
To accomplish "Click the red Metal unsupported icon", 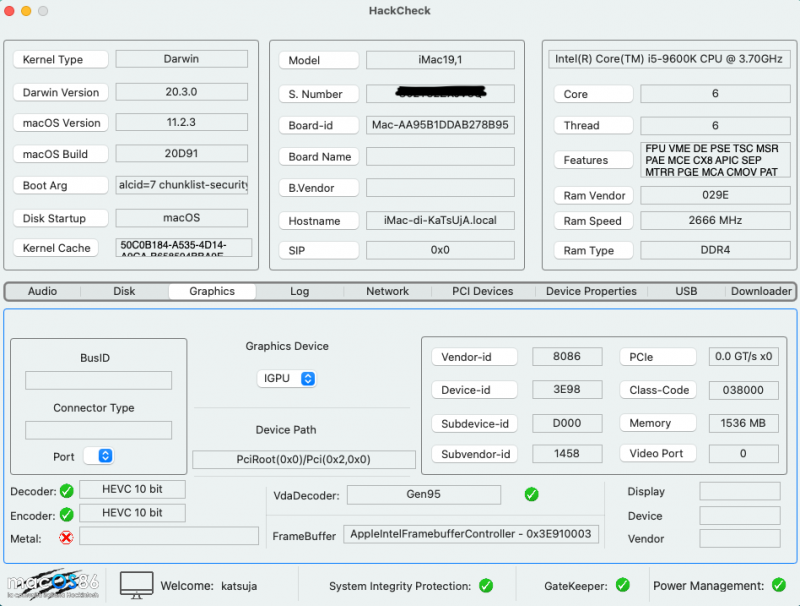I will (x=67, y=538).
